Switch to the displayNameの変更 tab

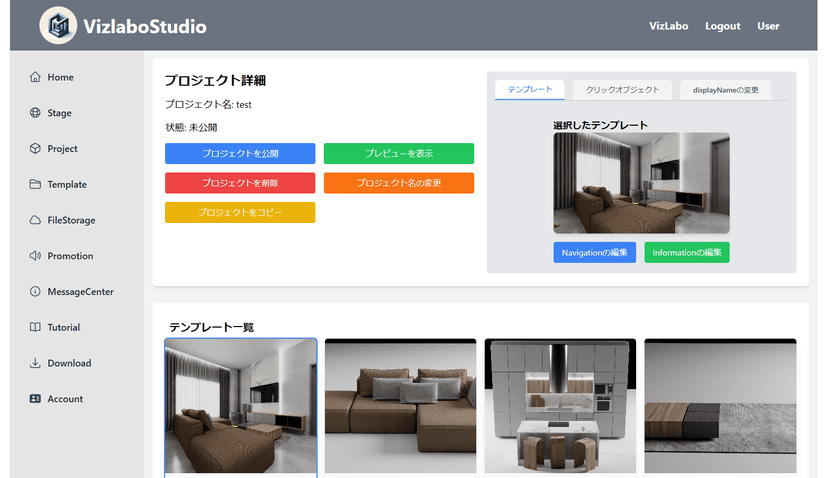point(726,90)
